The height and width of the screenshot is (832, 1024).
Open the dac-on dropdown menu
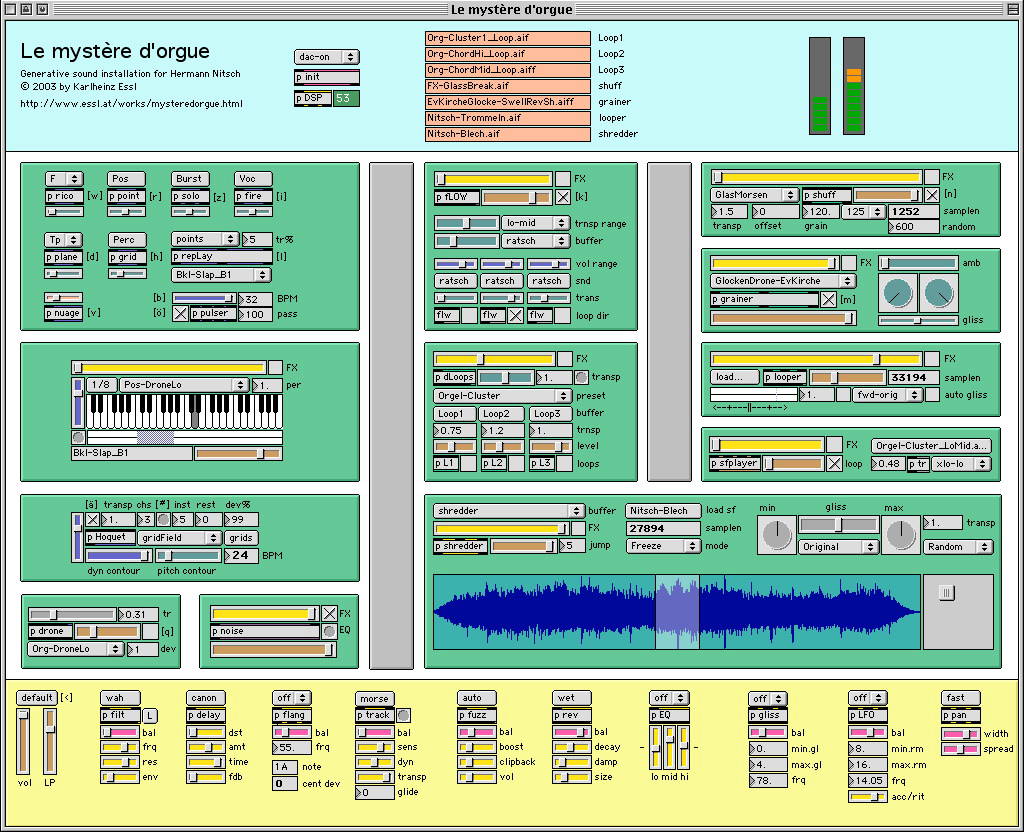326,57
